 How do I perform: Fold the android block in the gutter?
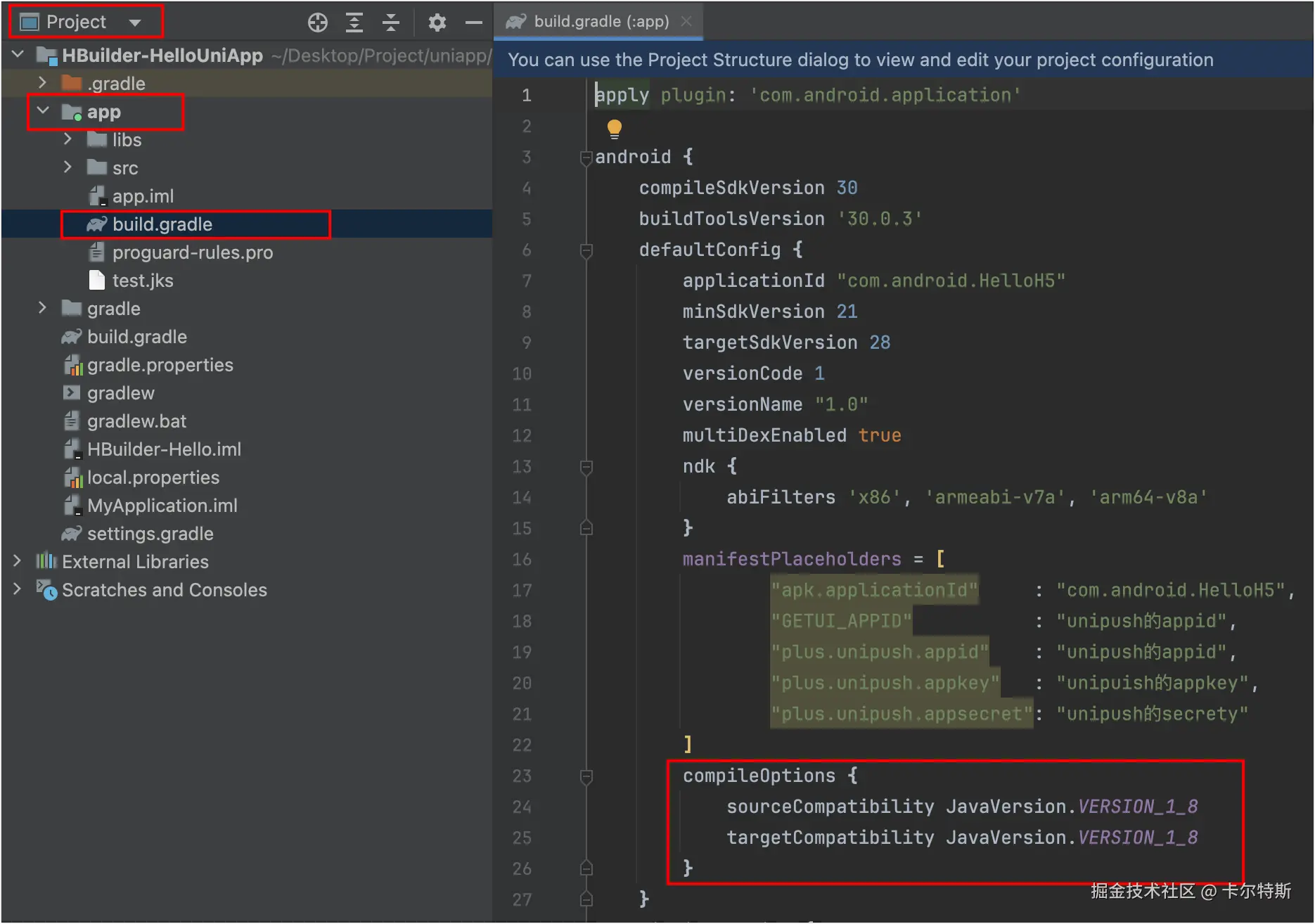[x=586, y=158]
